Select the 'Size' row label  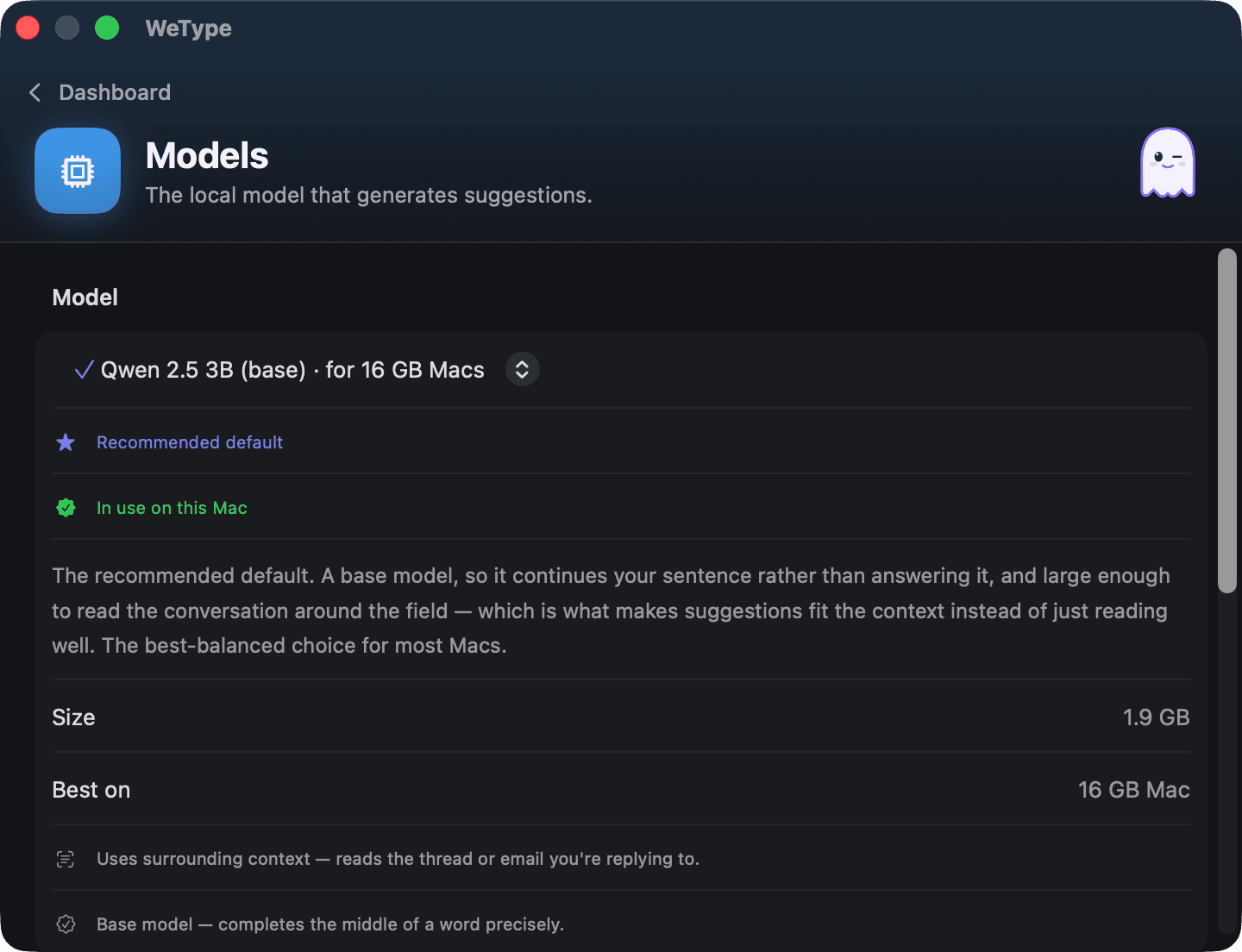[x=73, y=717]
